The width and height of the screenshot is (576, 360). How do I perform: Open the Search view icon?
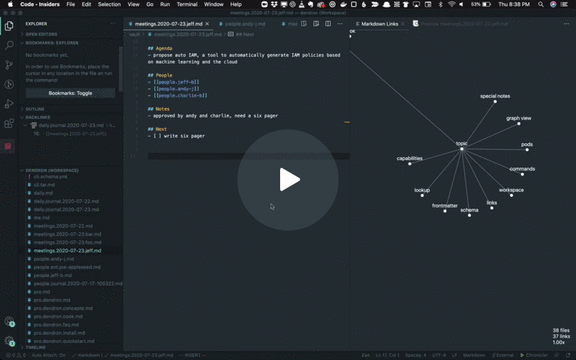point(9,45)
